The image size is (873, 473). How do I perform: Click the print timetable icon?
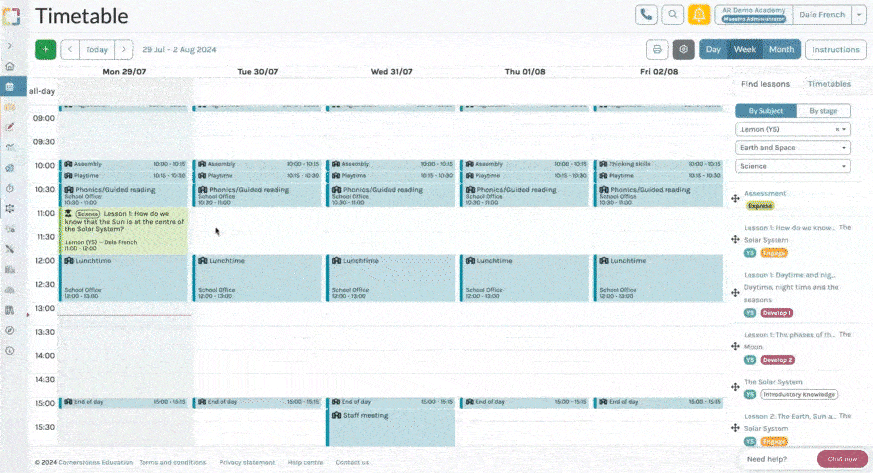(657, 49)
